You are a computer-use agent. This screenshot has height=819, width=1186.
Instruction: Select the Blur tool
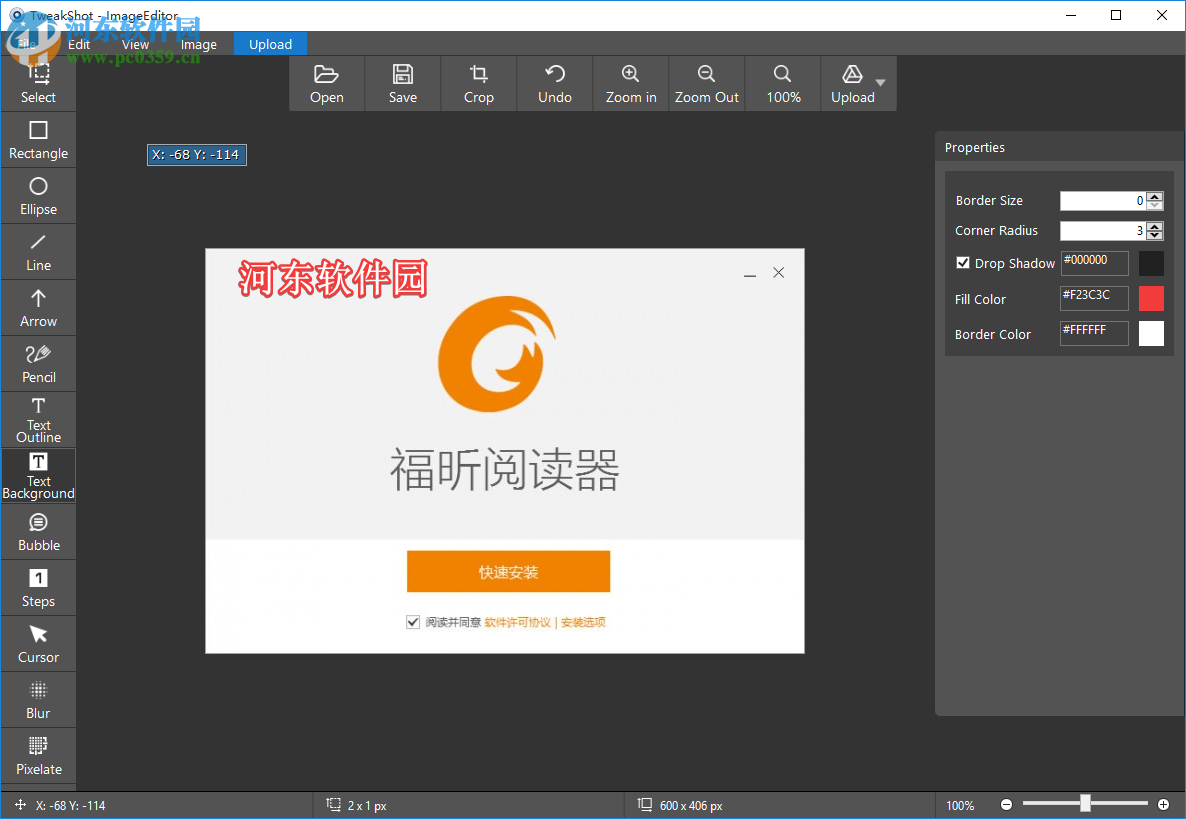click(38, 699)
